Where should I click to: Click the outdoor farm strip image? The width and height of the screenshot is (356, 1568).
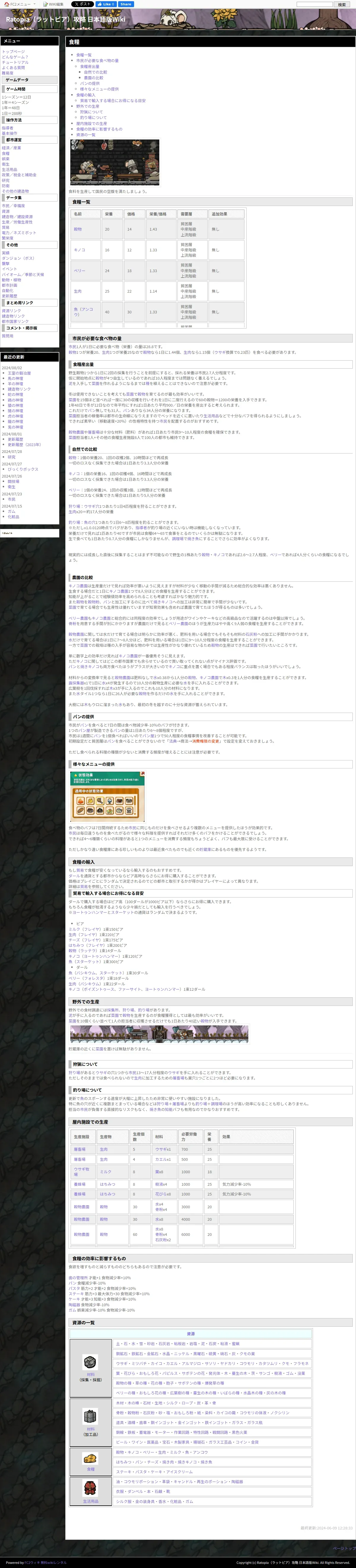point(159,1035)
